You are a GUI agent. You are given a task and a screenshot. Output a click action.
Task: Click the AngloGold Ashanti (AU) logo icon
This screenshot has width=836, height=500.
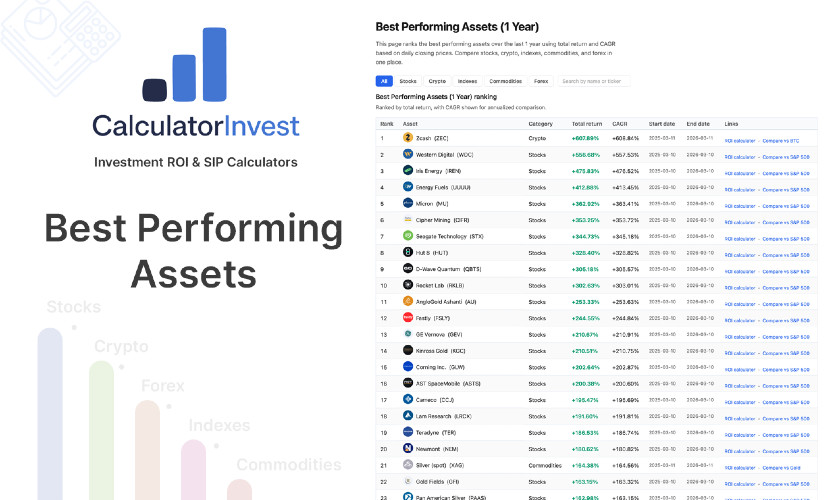point(408,301)
